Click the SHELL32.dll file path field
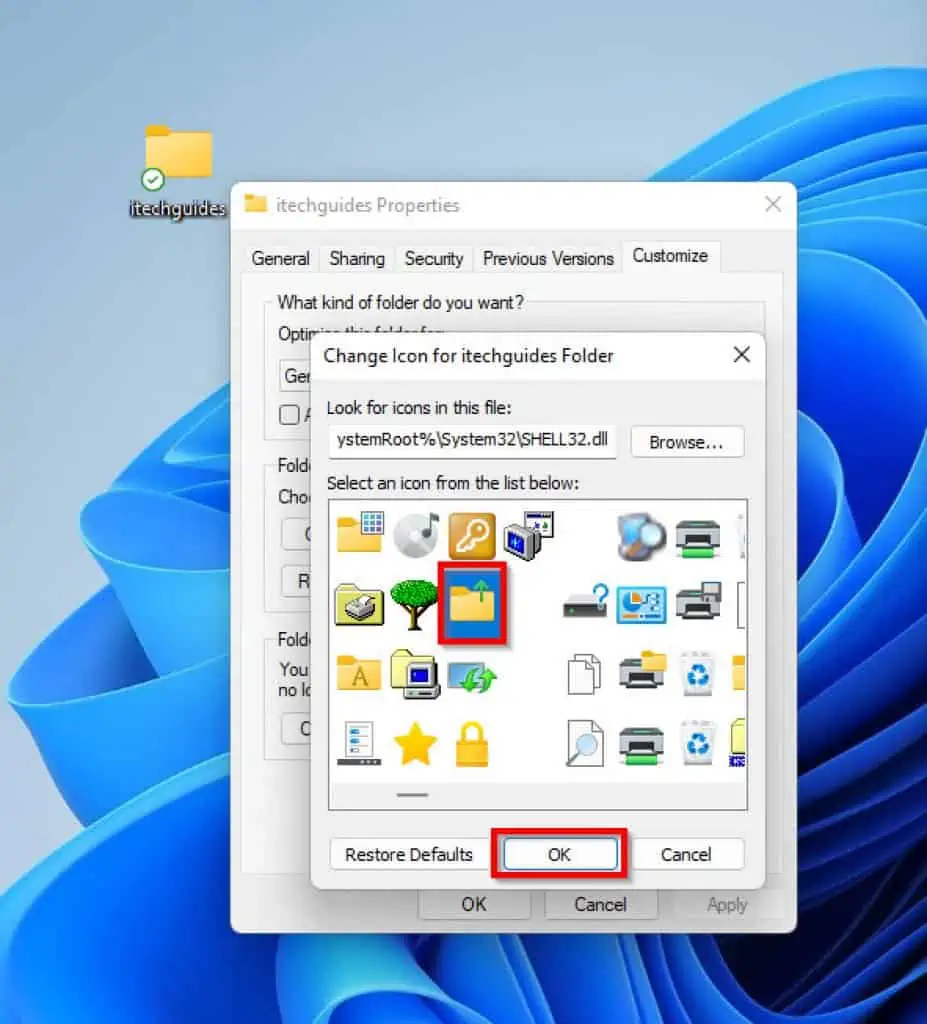The height and width of the screenshot is (1024, 927). (472, 442)
